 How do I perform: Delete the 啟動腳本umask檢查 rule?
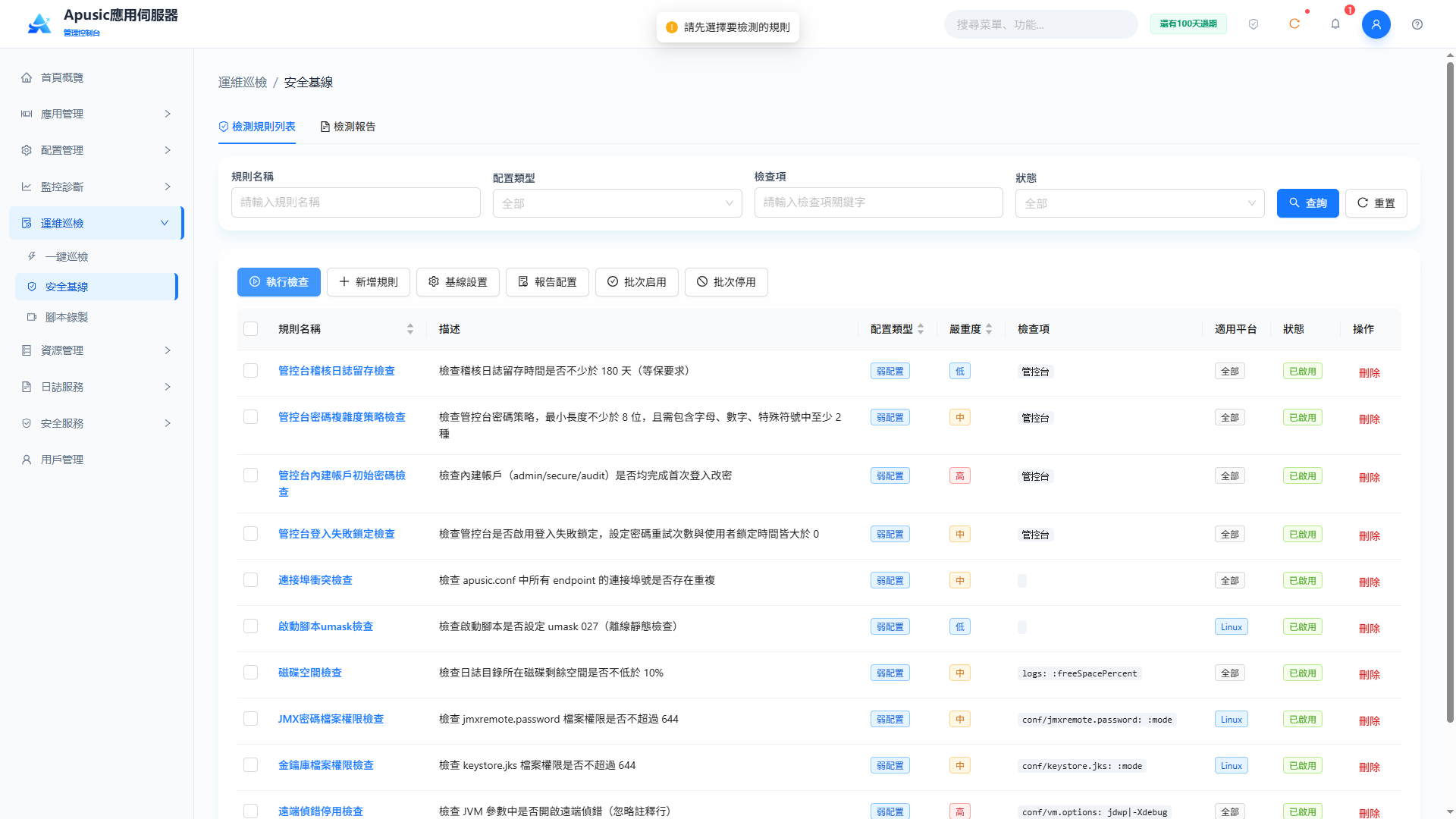tap(1370, 628)
